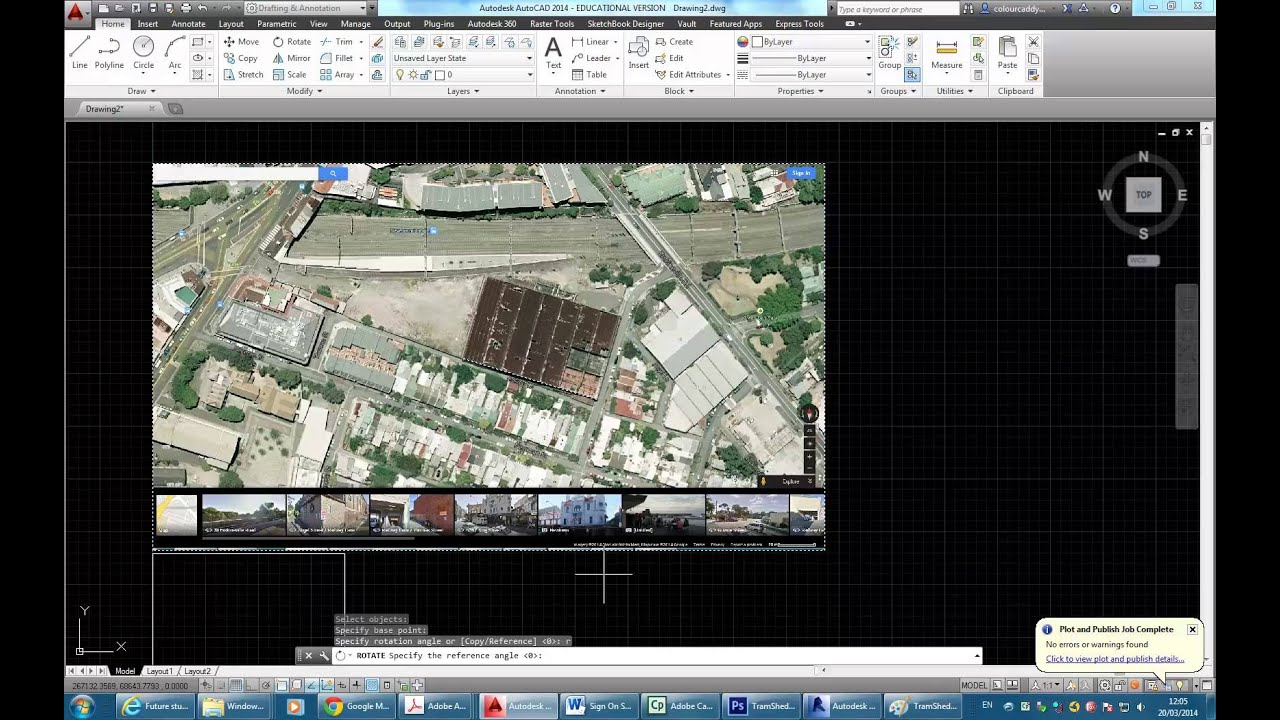Click the Trim tool

(x=337, y=42)
